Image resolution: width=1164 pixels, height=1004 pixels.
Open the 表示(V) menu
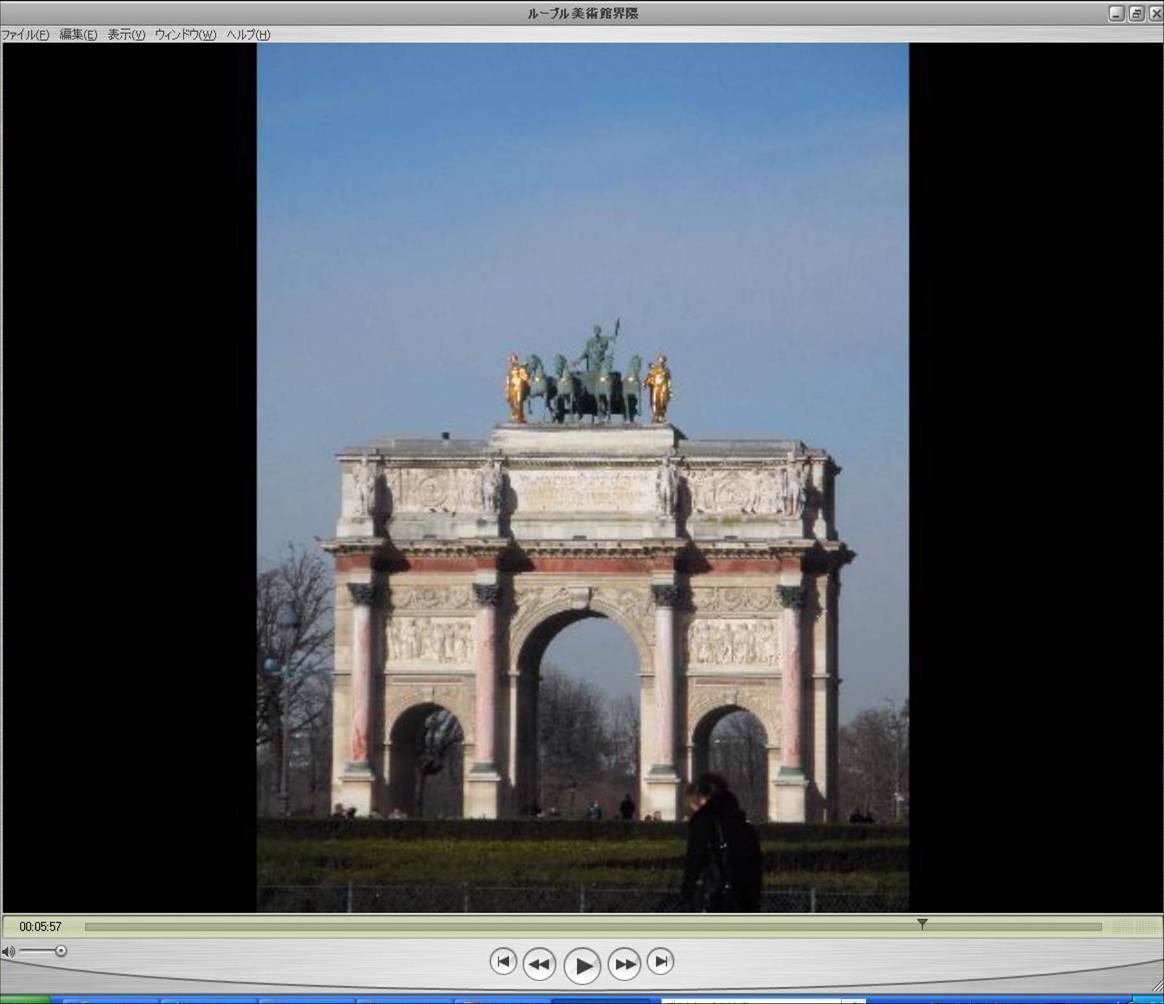126,34
